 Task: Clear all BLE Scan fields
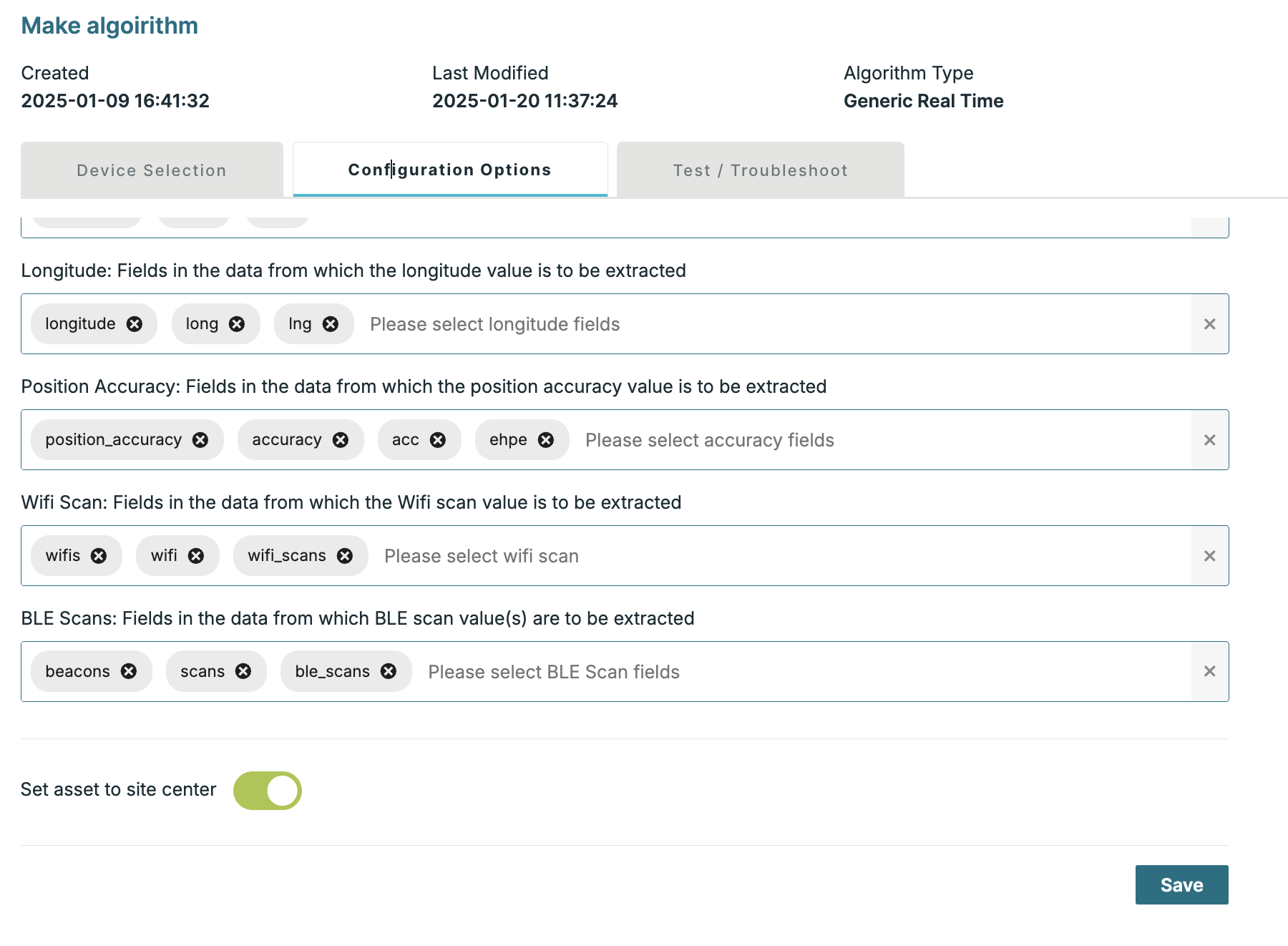coord(1209,671)
